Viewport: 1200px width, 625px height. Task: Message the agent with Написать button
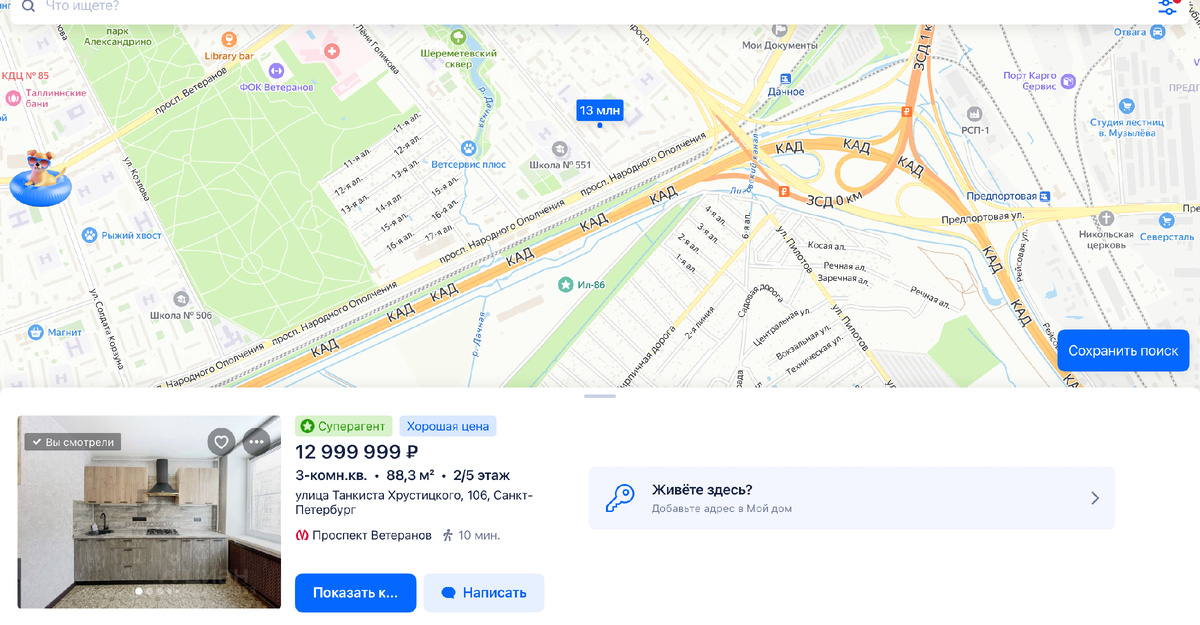click(x=484, y=593)
